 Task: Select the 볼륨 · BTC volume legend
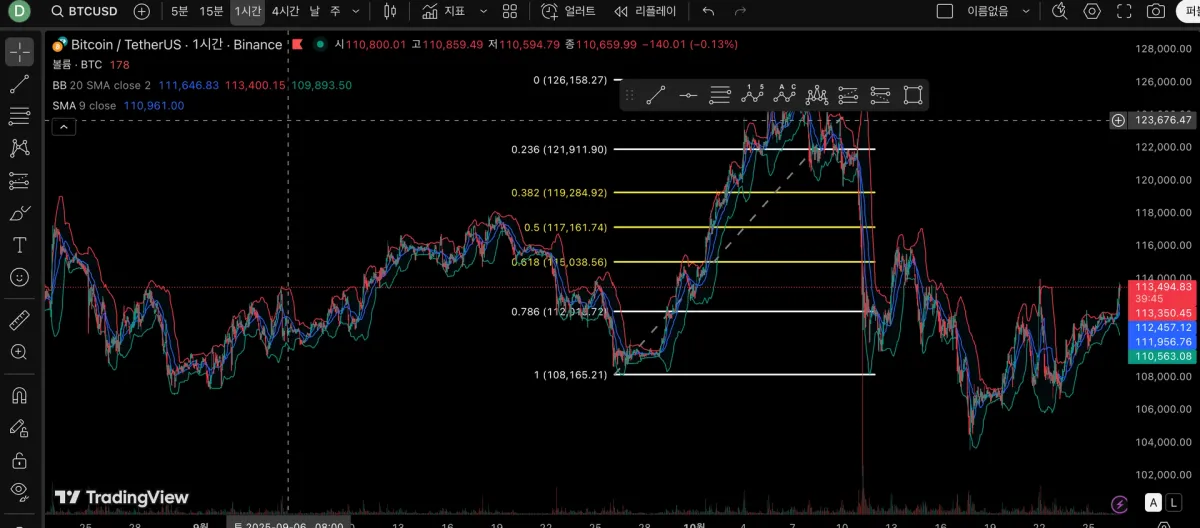coord(77,64)
